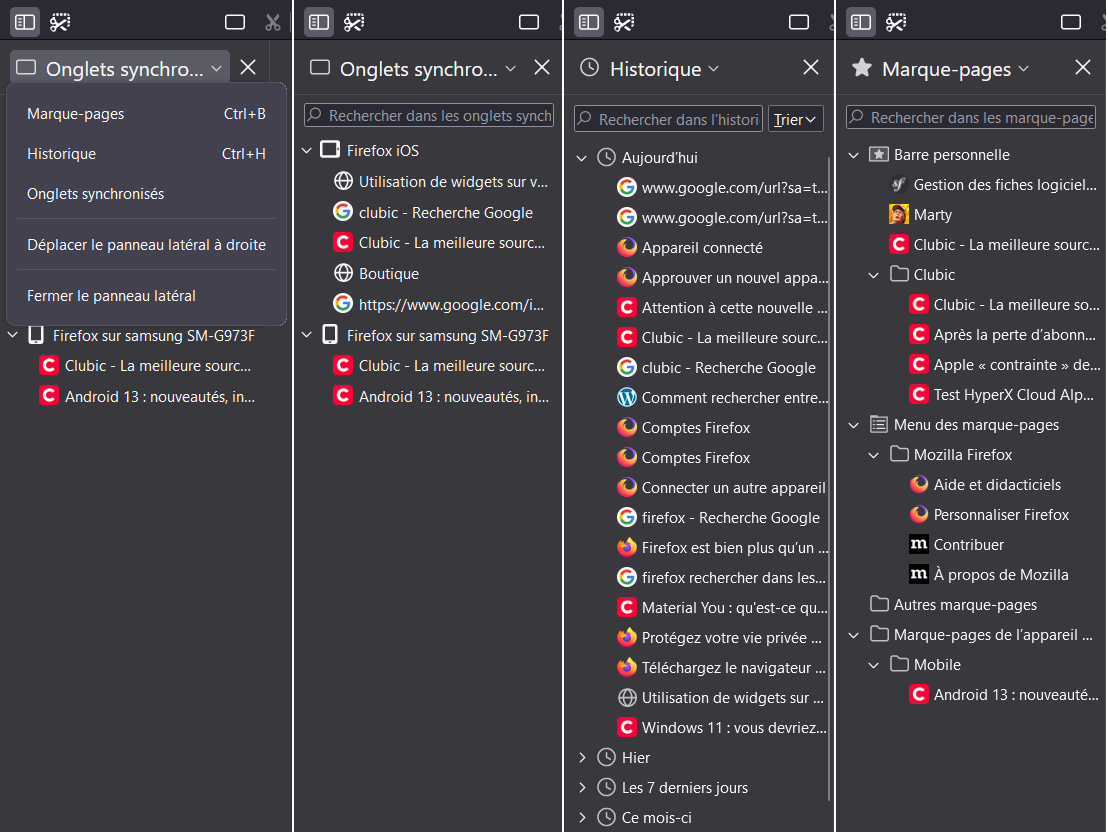The width and height of the screenshot is (1108, 832).
Task: Click the Google icon beside https://www.google.com/i...
Action: [343, 304]
